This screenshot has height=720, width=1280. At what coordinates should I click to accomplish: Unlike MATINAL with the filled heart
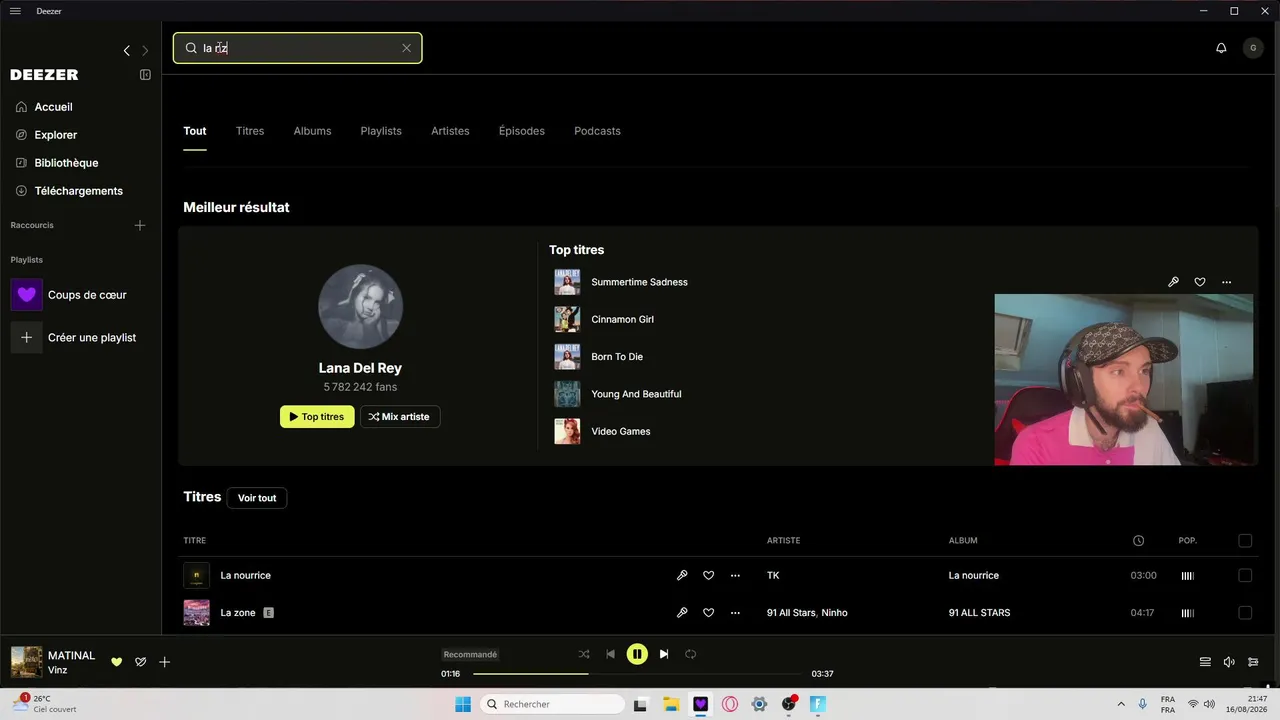click(x=116, y=662)
